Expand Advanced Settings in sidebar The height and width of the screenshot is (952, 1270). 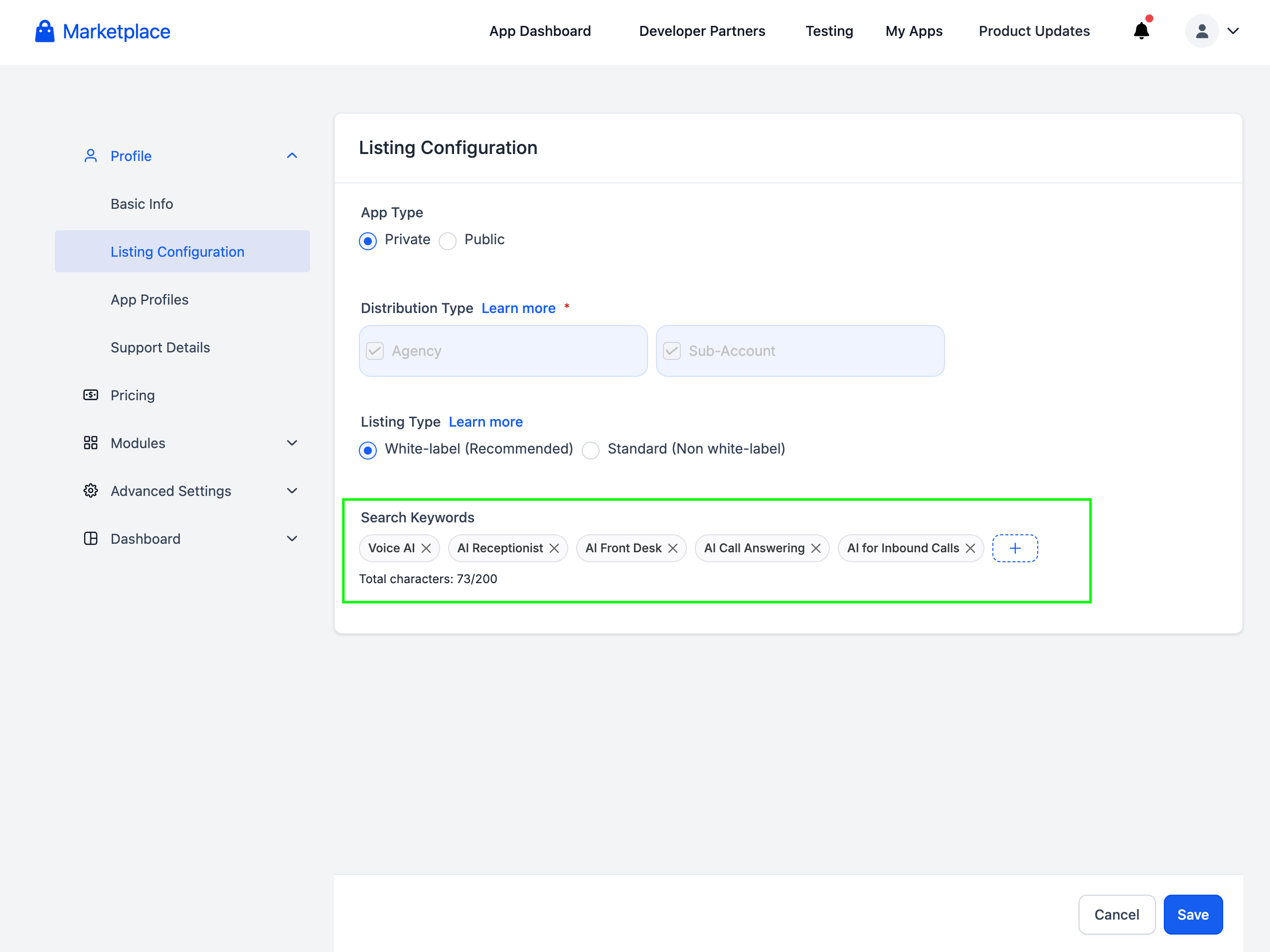292,491
